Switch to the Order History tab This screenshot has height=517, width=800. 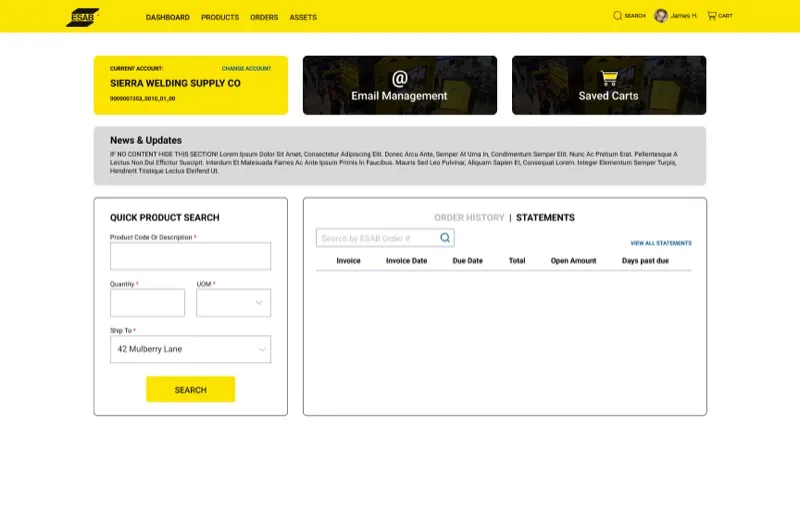(x=469, y=218)
